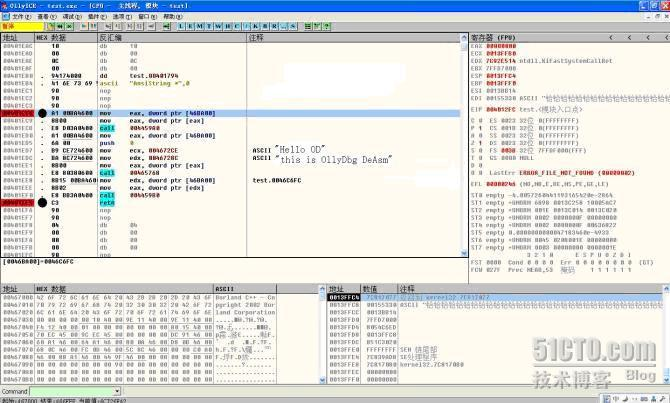Click the Help question mark toolbar icon
Screen dimensions: 670x403
pyautogui.click(x=326, y=26)
